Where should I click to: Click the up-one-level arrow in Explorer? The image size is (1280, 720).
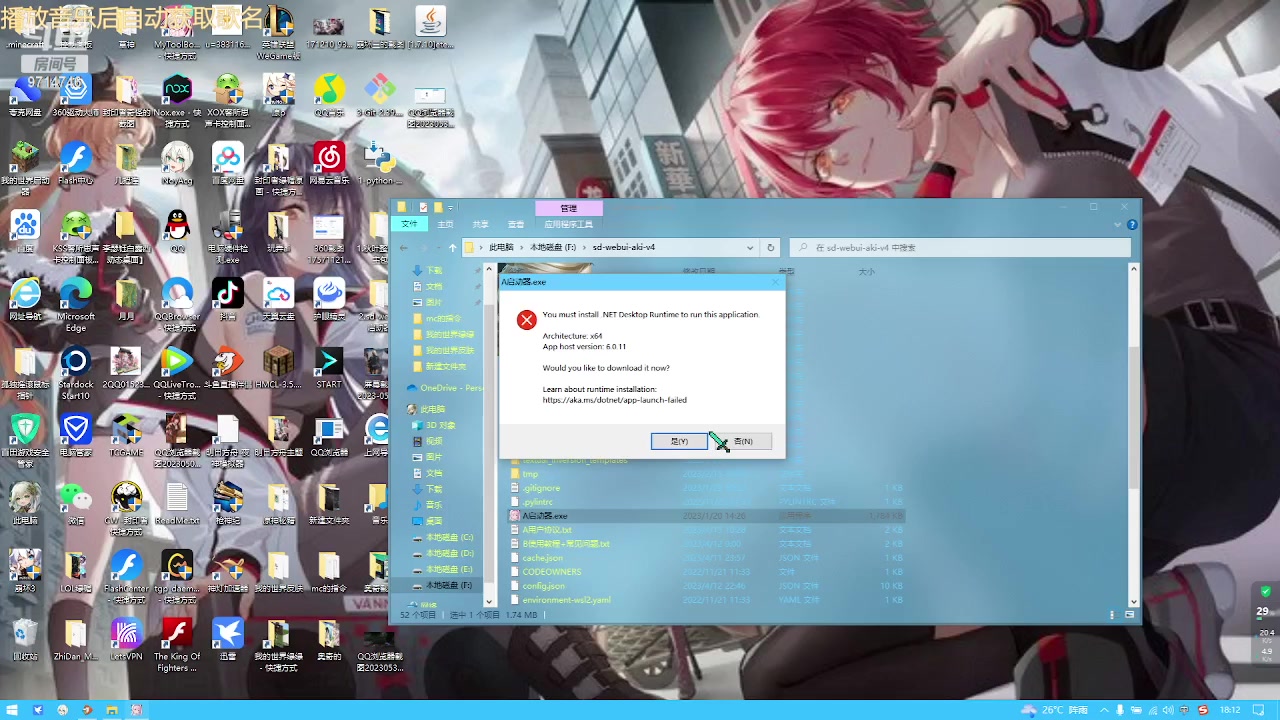[x=452, y=247]
